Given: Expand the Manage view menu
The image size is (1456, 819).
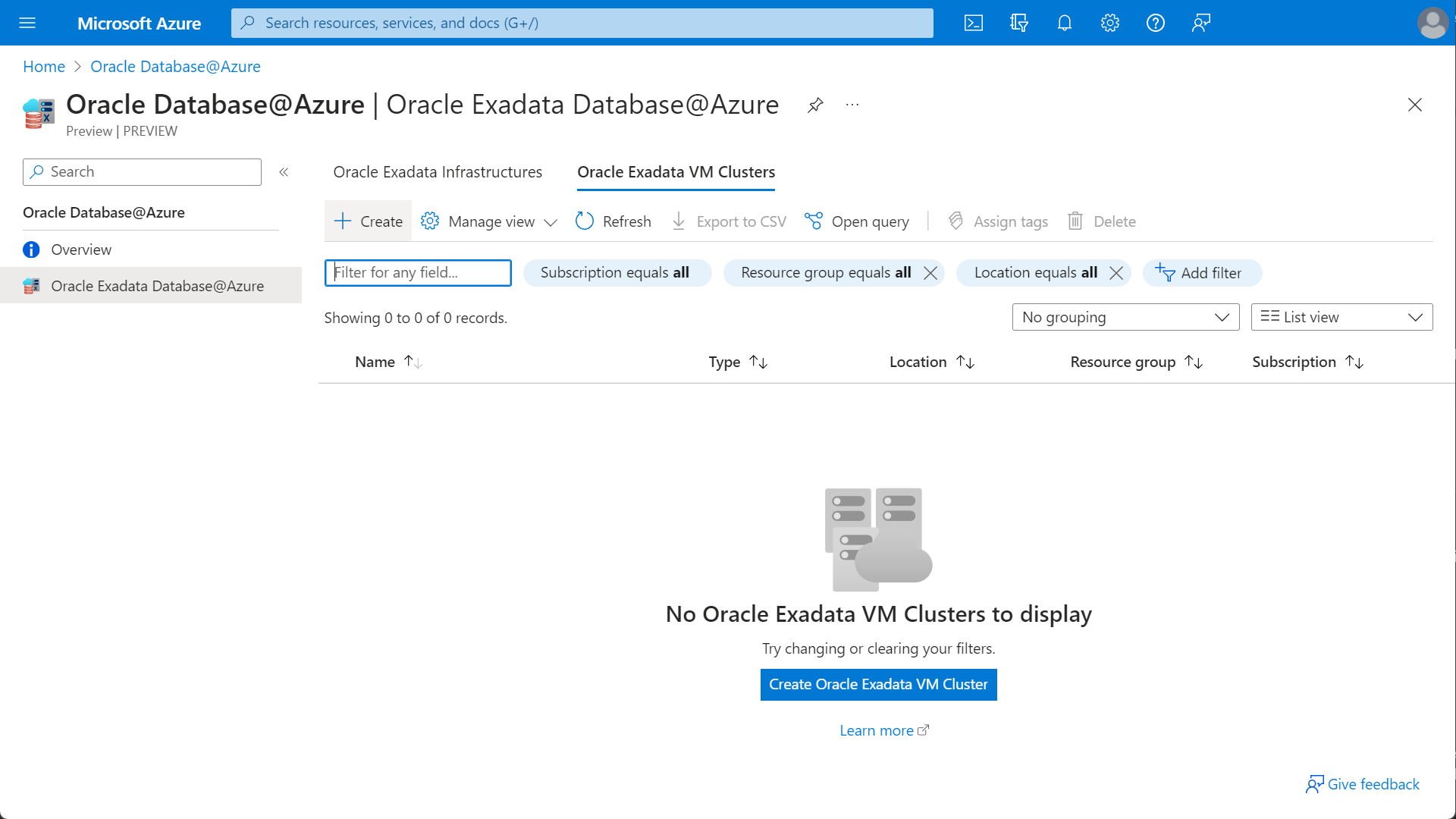Looking at the screenshot, I should point(489,221).
